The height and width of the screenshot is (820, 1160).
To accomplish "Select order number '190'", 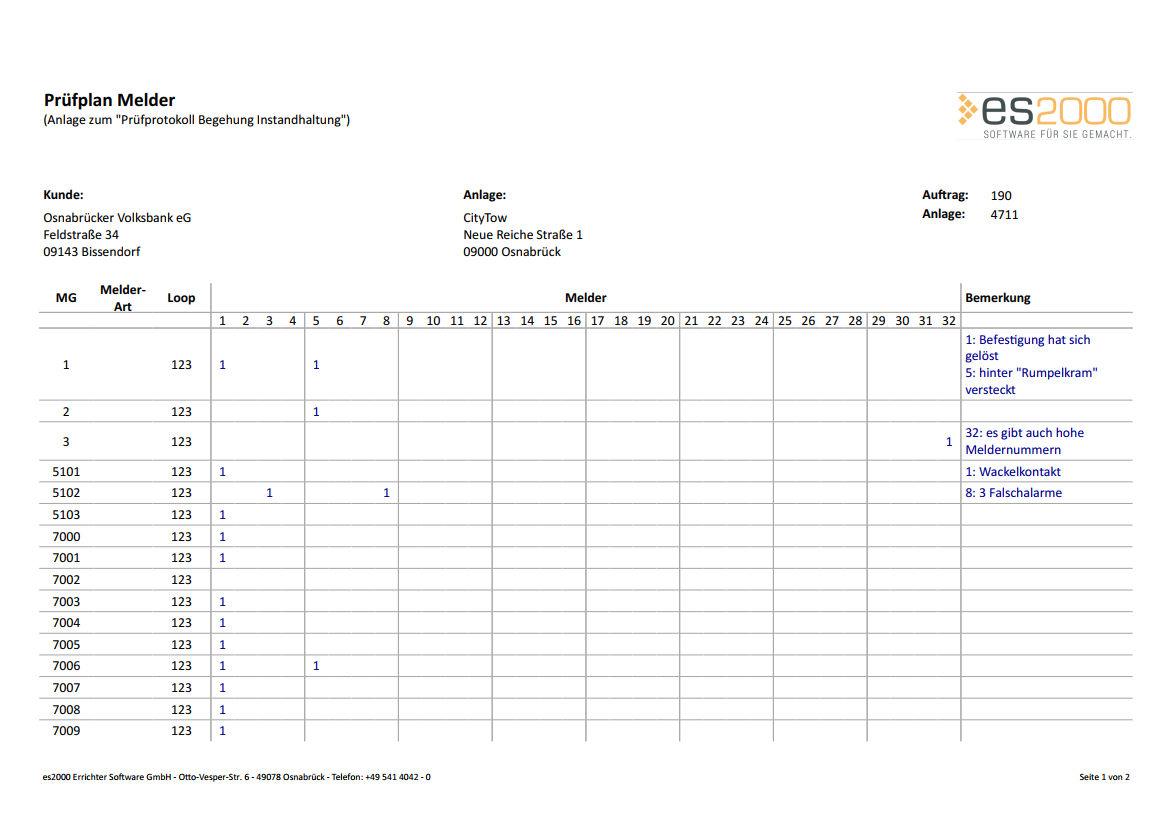I will (x=1001, y=195).
